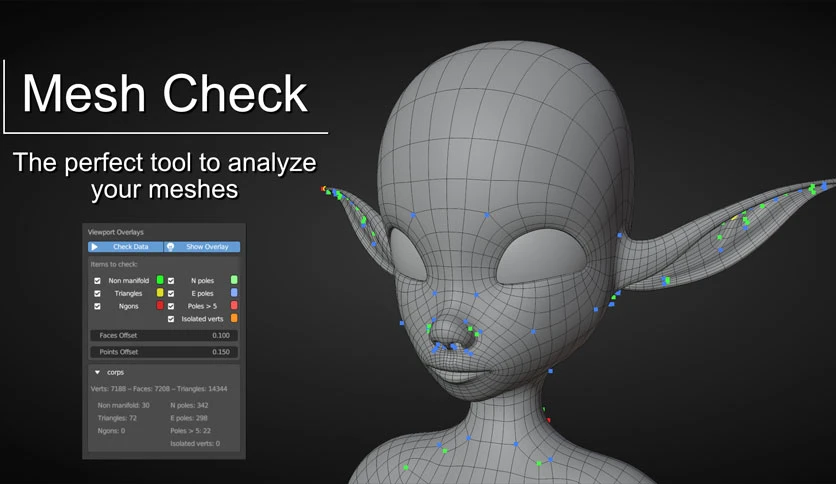Select the 'Viewport Overlays' panel title
This screenshot has width=836, height=484.
(x=116, y=232)
